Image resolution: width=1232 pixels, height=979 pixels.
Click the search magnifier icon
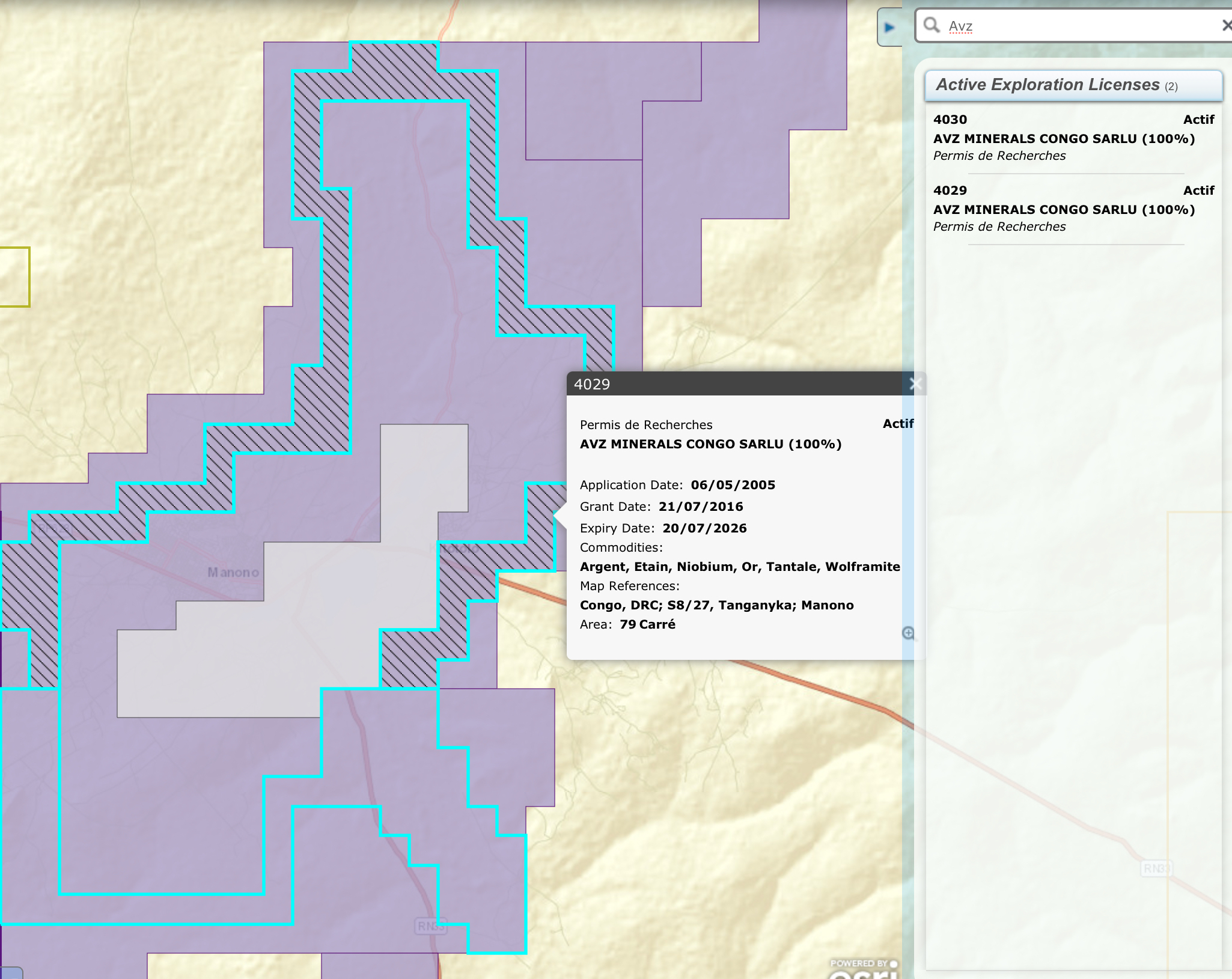[931, 25]
